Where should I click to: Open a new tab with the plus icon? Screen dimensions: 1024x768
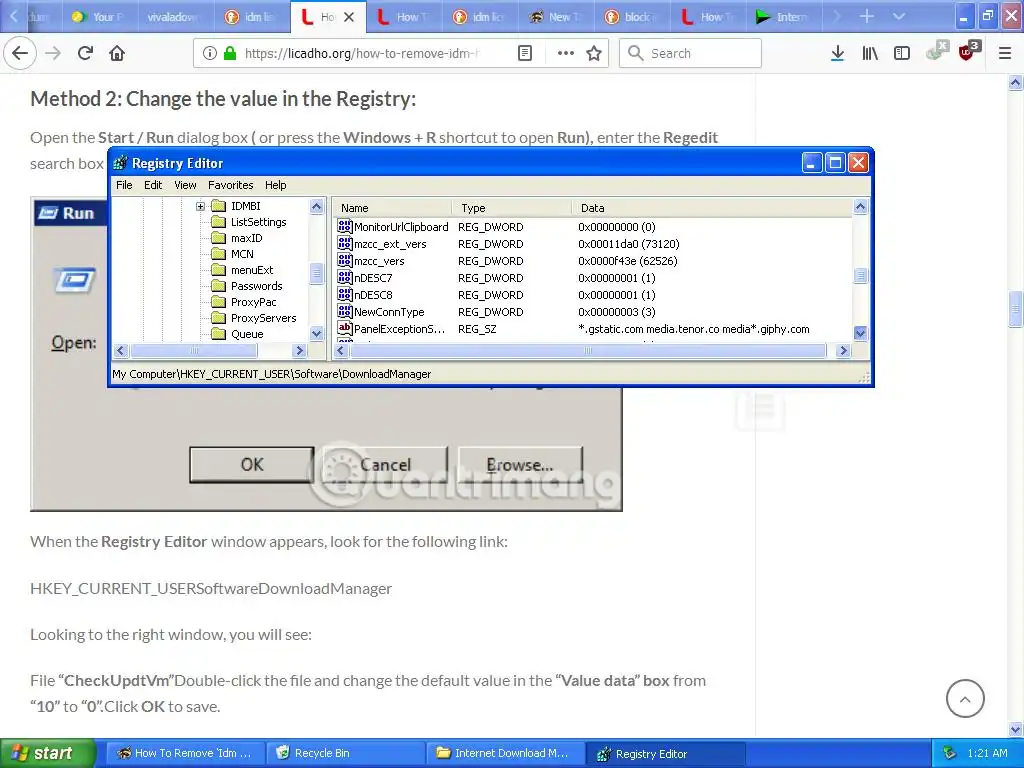click(867, 16)
